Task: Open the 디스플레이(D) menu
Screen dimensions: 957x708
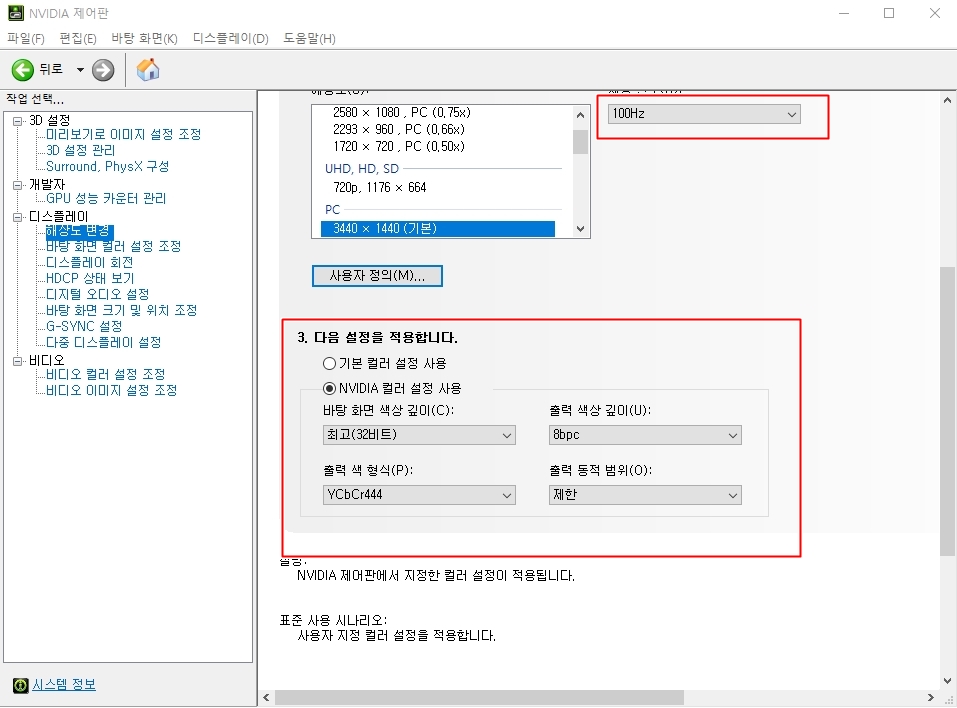Action: 230,38
